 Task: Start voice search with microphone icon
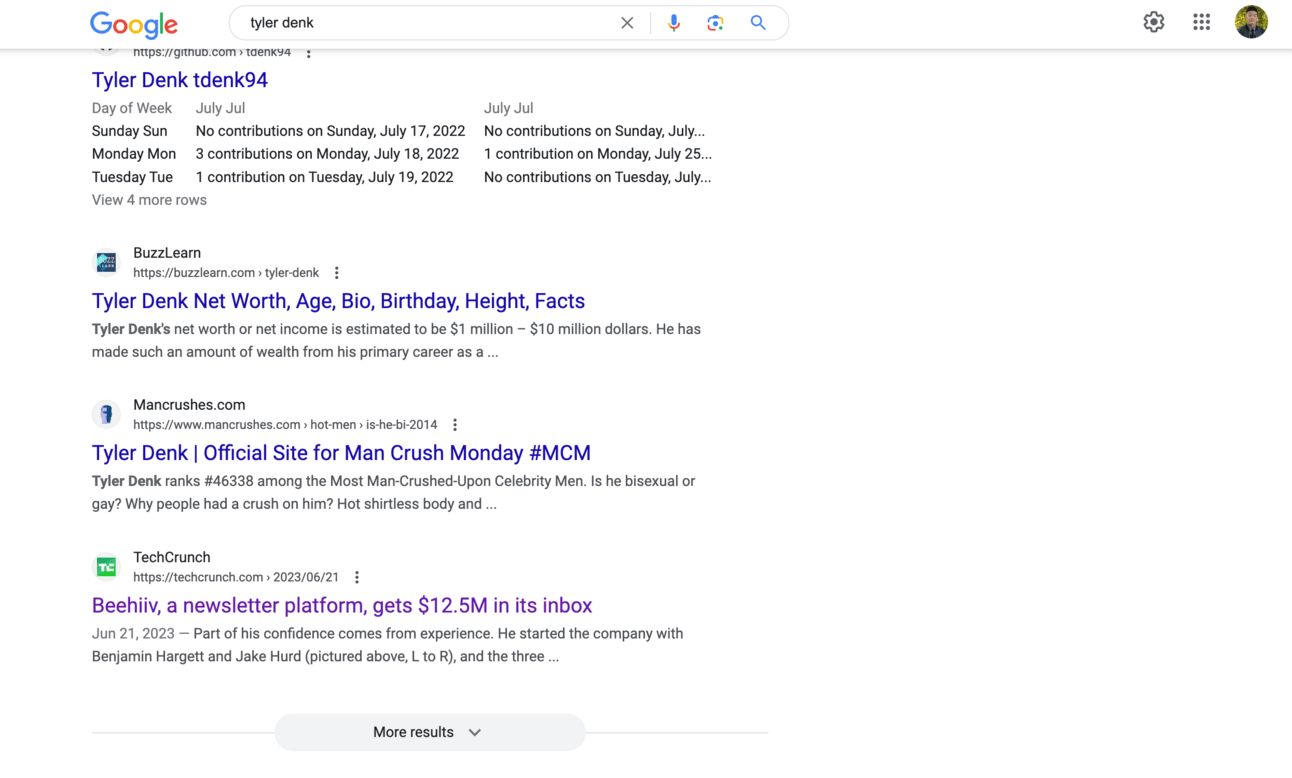pos(674,23)
